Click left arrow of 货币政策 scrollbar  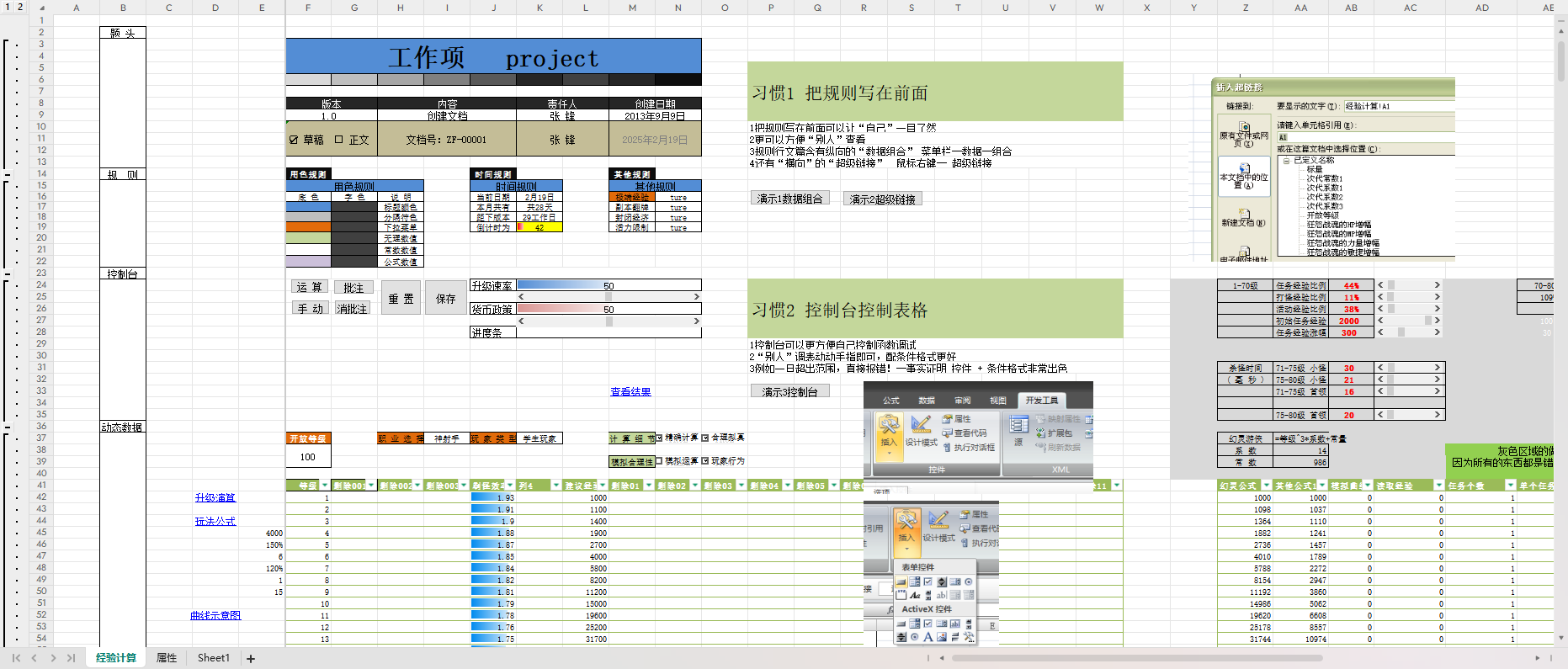[x=521, y=321]
